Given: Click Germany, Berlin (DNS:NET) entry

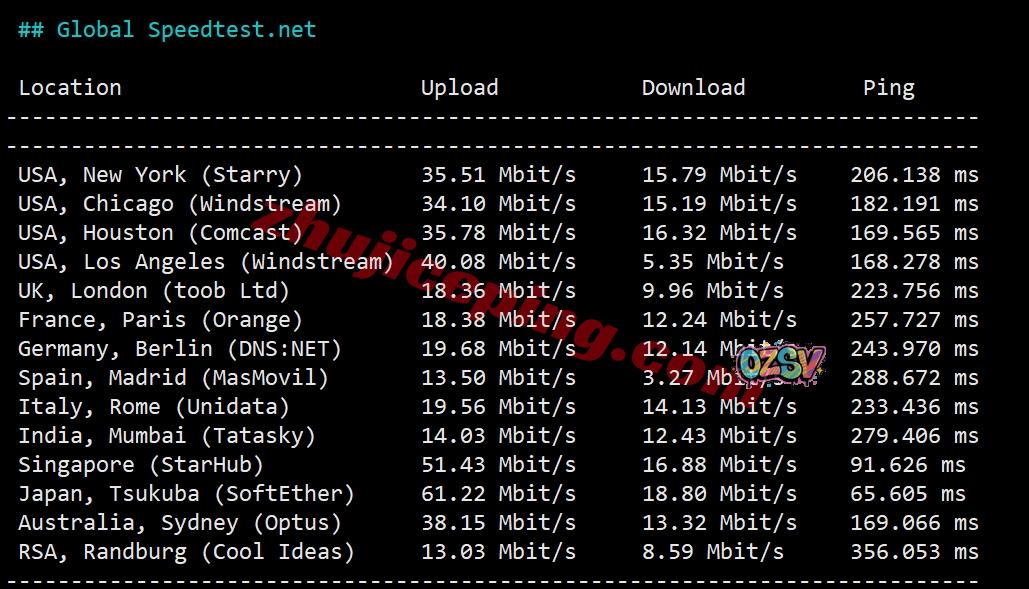Looking at the screenshot, I should [x=180, y=349].
